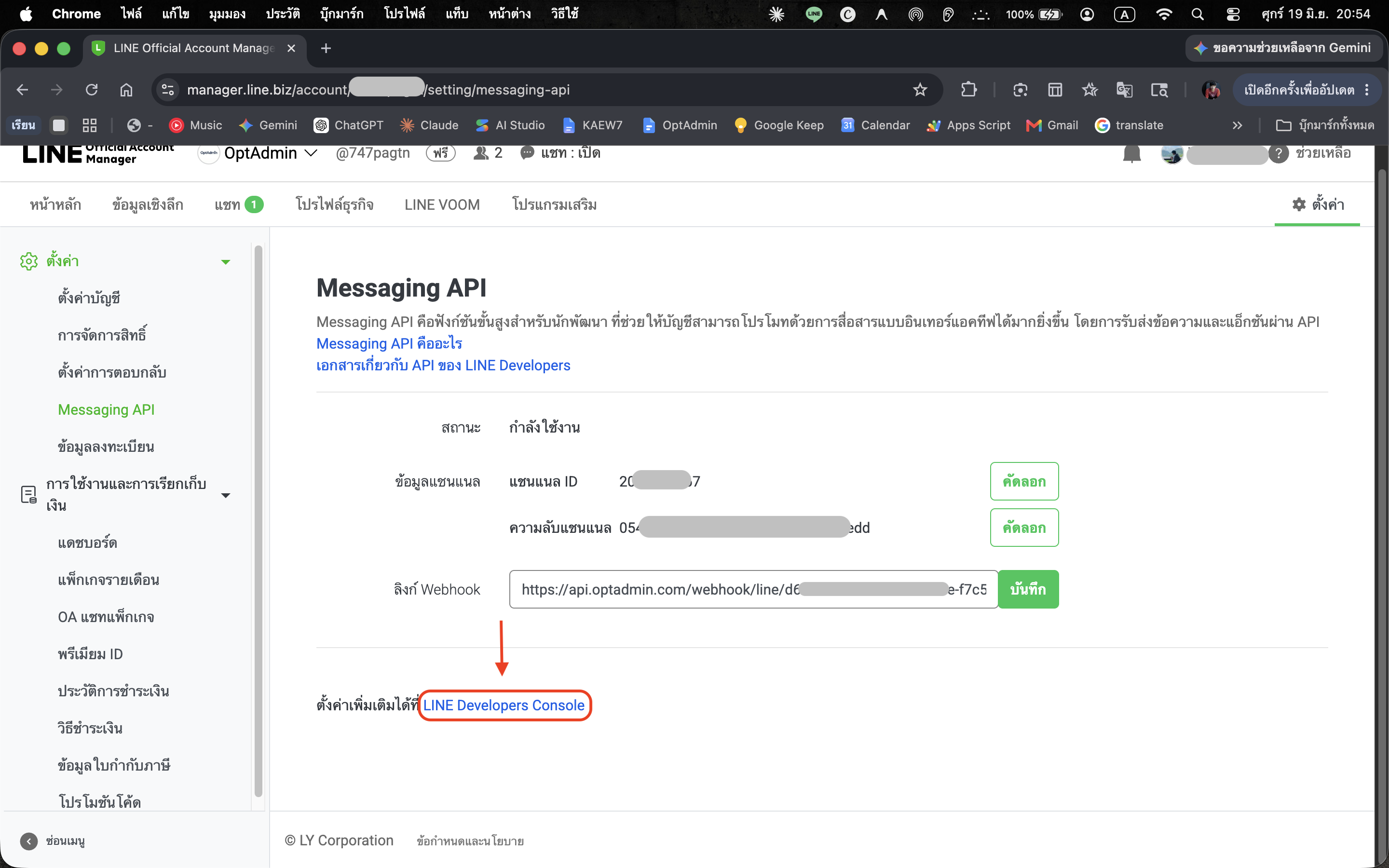Select ข้อมูลลงทะเบียน in the sidebar
The height and width of the screenshot is (868, 1389).
[x=106, y=447]
